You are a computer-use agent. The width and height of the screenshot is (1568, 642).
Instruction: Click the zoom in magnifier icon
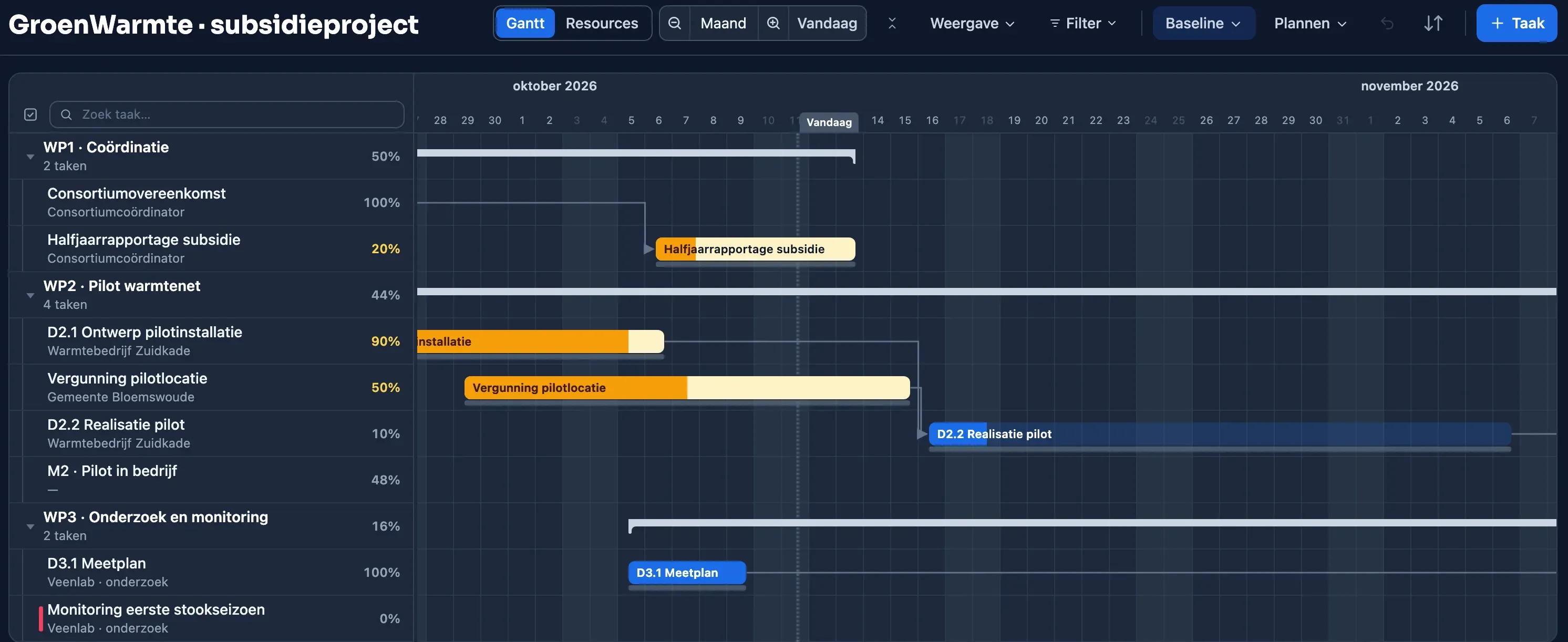(x=773, y=23)
